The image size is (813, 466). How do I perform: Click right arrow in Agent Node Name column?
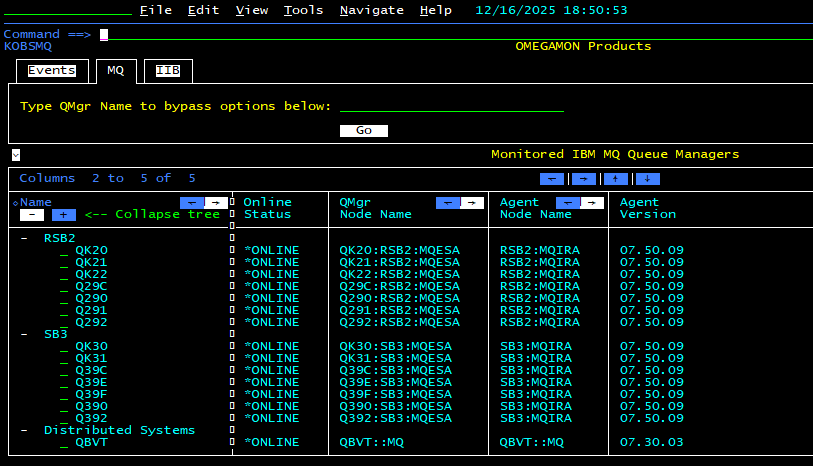(x=593, y=202)
